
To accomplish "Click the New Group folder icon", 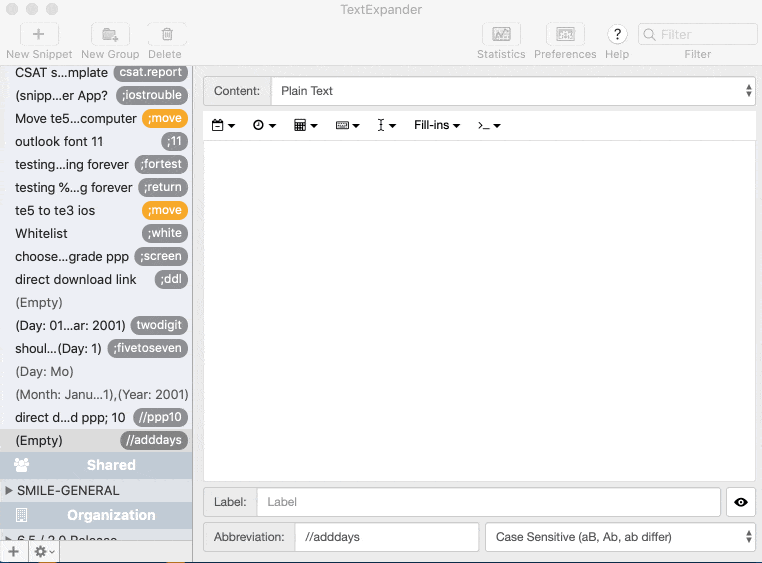I will click(110, 34).
